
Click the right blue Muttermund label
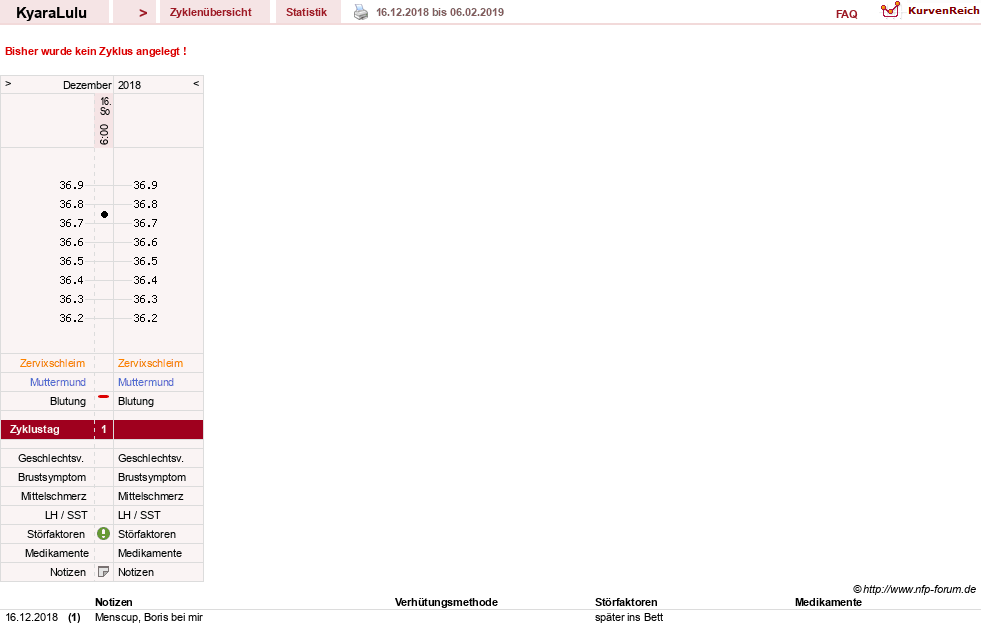coord(146,382)
